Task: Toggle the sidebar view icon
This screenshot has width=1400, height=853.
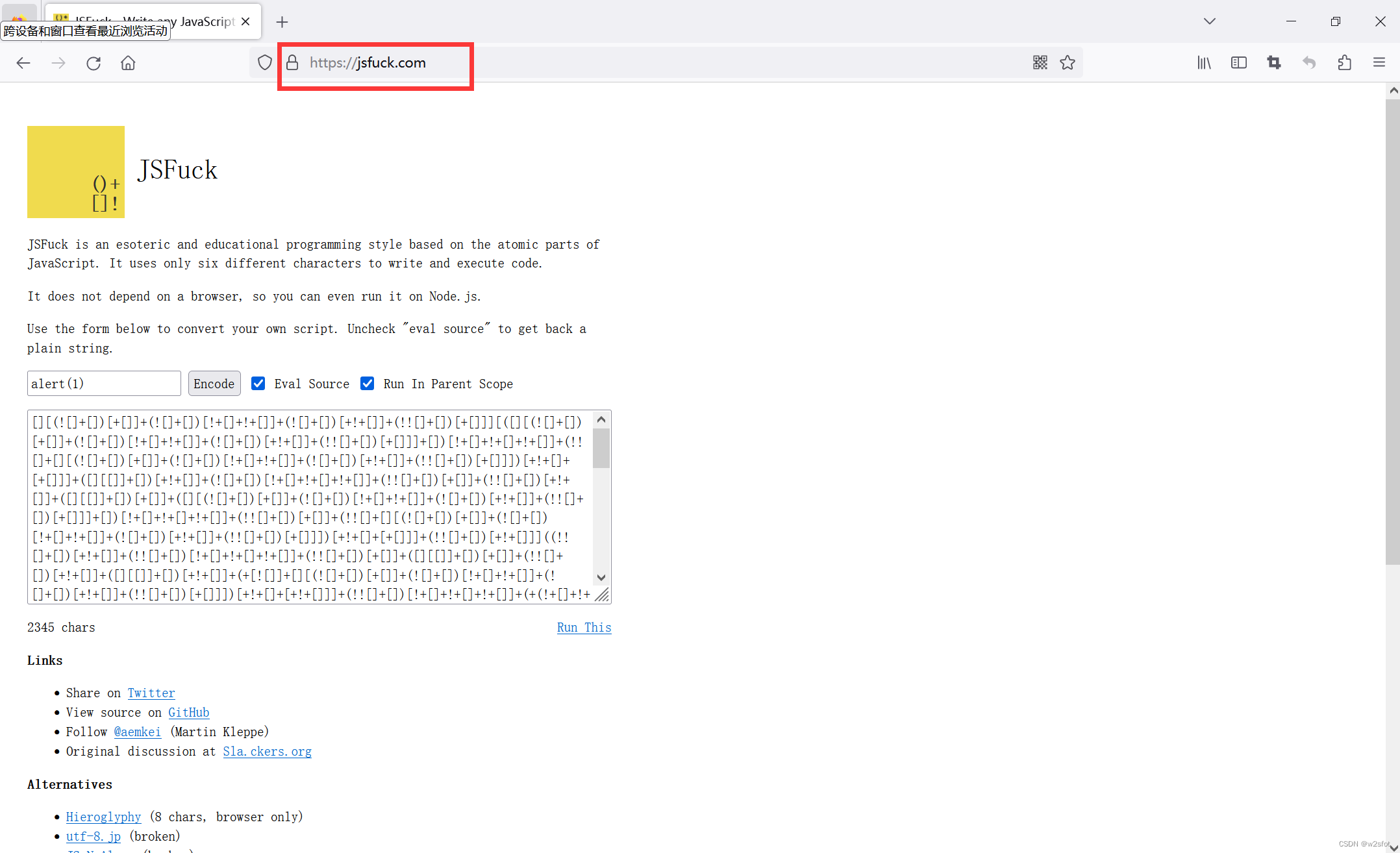Action: pyautogui.click(x=1238, y=63)
